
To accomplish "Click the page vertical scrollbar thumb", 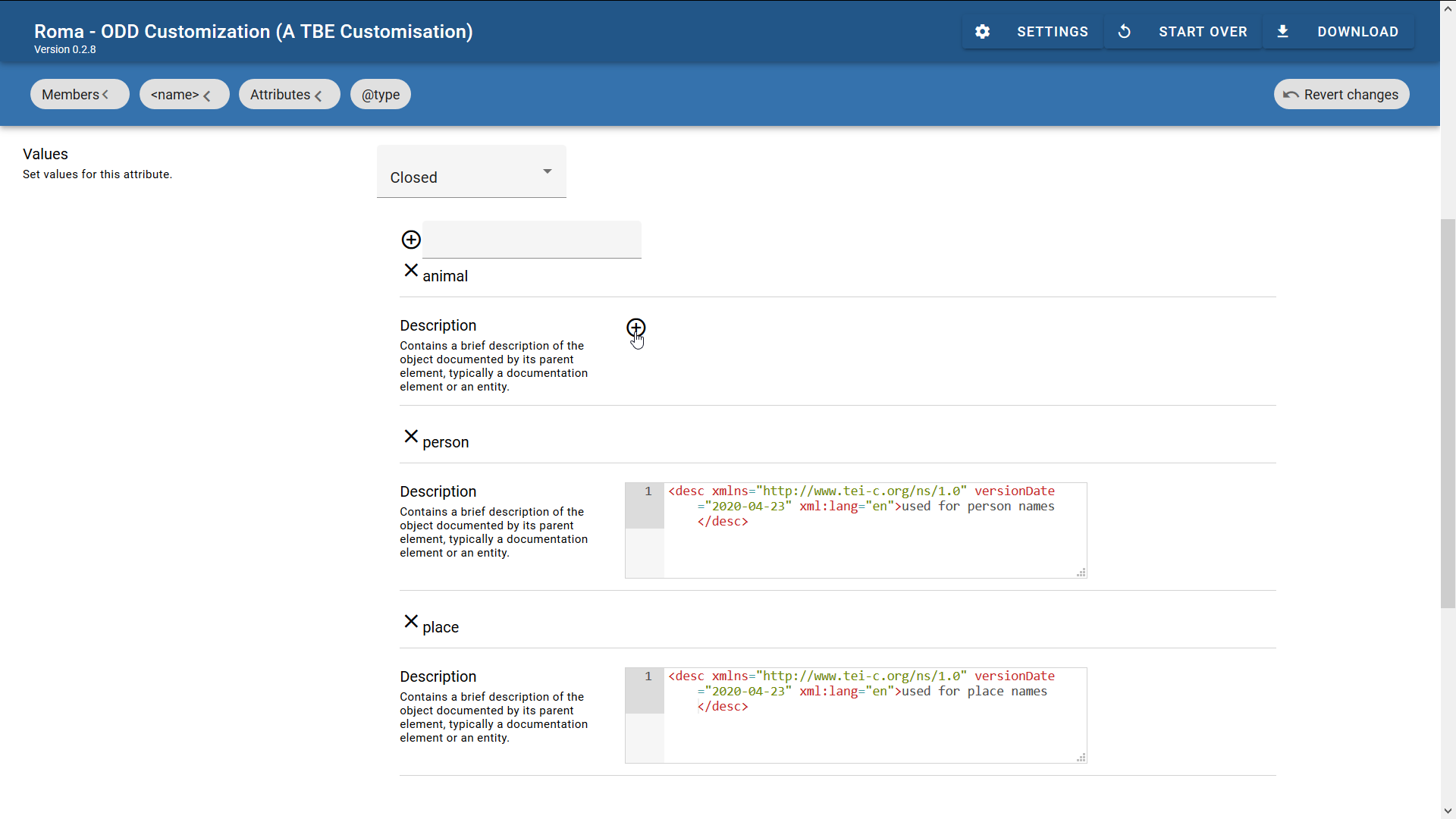I will [1448, 413].
